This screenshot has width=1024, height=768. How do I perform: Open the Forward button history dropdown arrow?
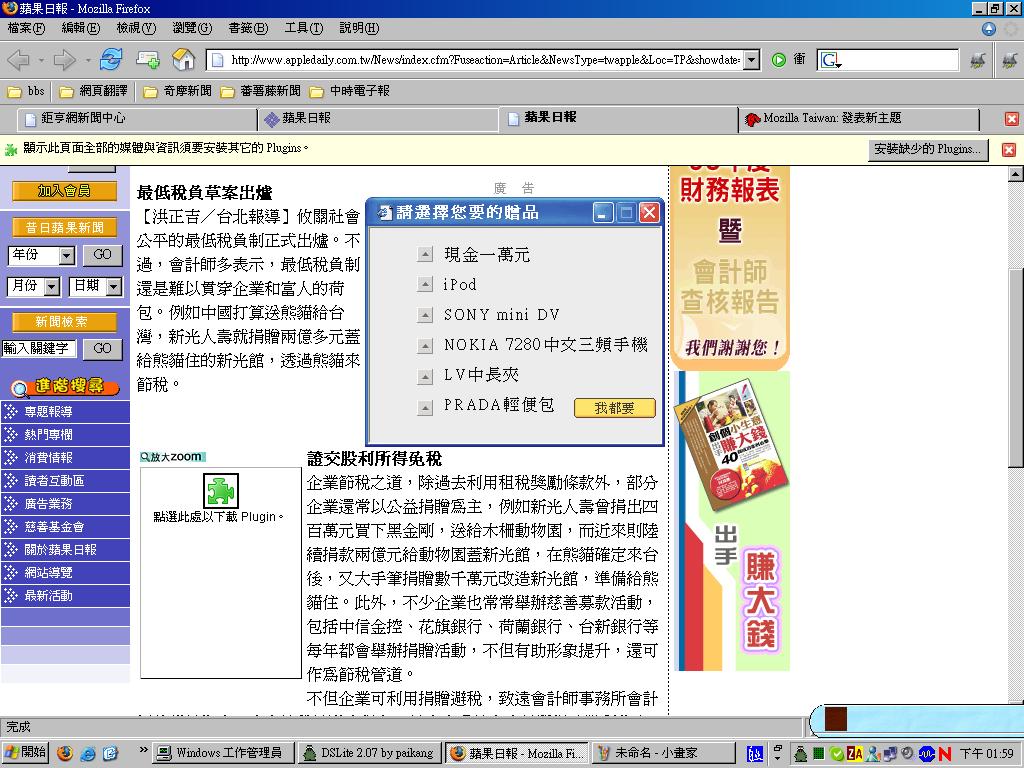[x=88, y=60]
